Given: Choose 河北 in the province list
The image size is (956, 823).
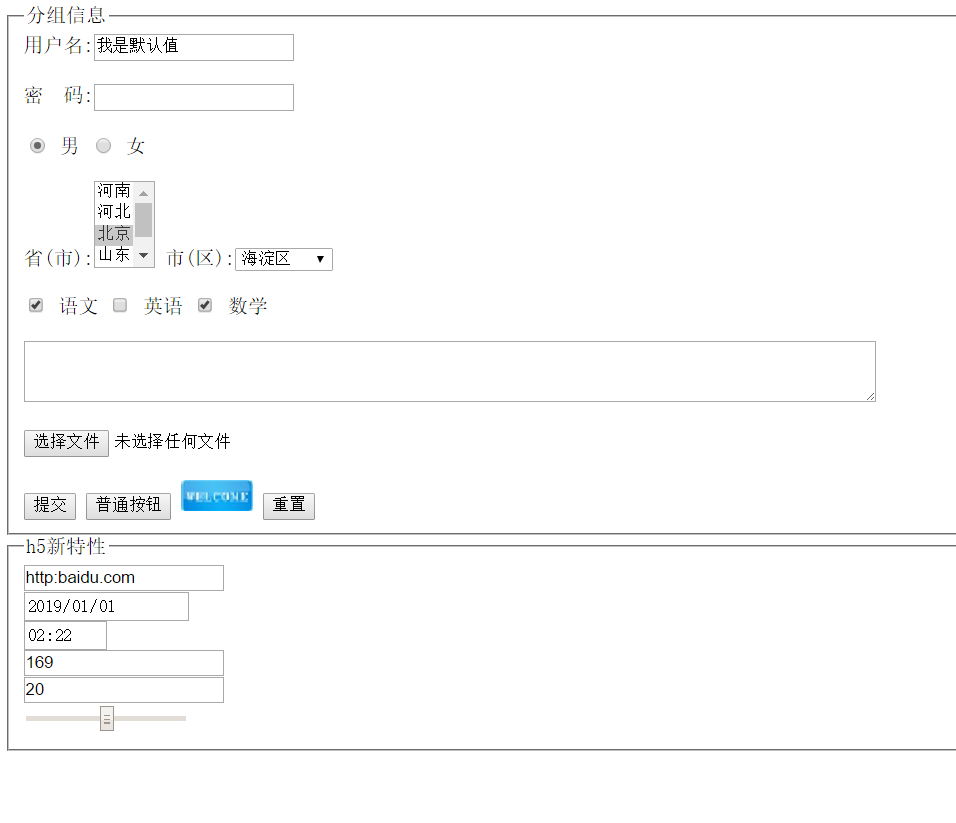Looking at the screenshot, I should [114, 212].
